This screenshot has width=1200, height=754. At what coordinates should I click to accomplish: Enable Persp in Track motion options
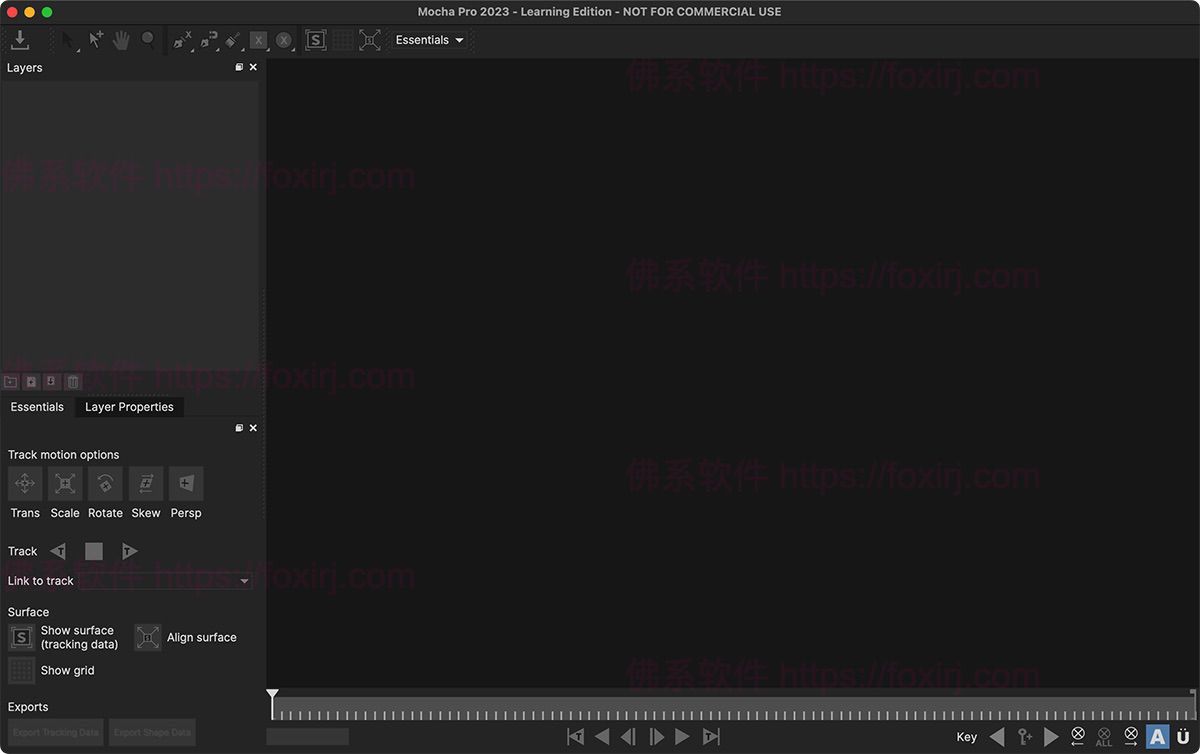coord(186,483)
